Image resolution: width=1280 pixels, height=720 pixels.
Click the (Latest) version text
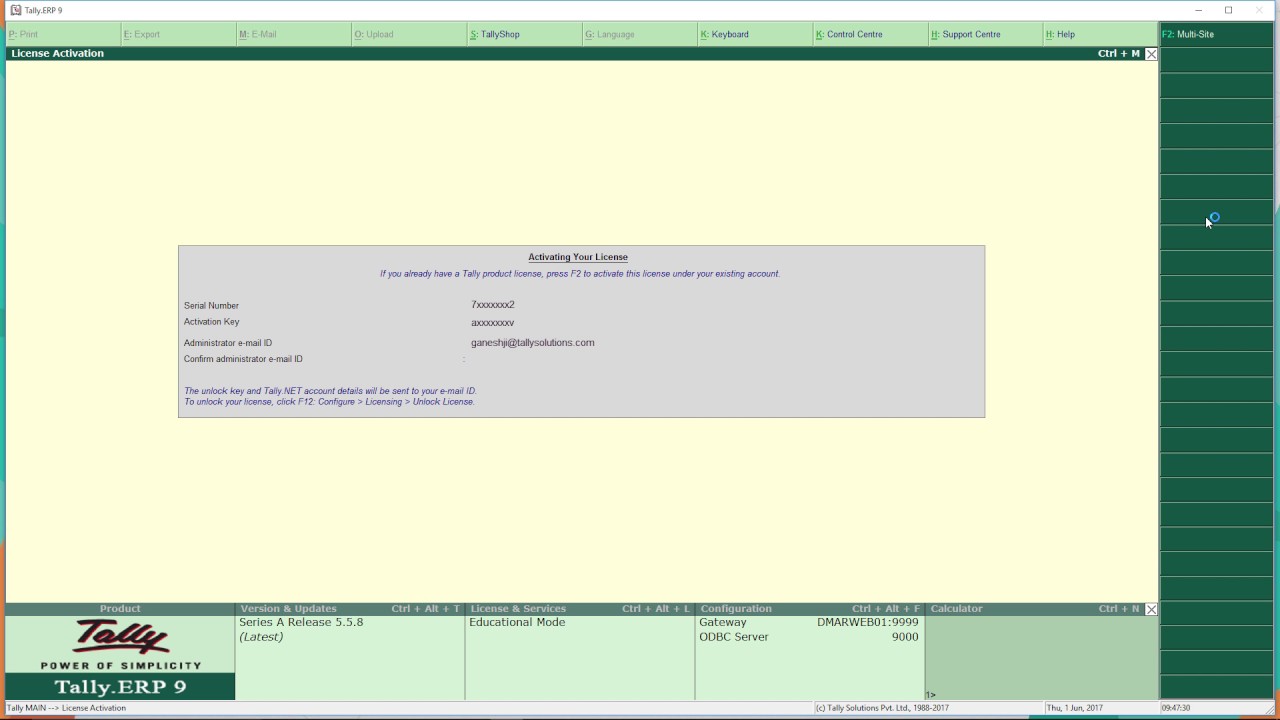point(261,637)
